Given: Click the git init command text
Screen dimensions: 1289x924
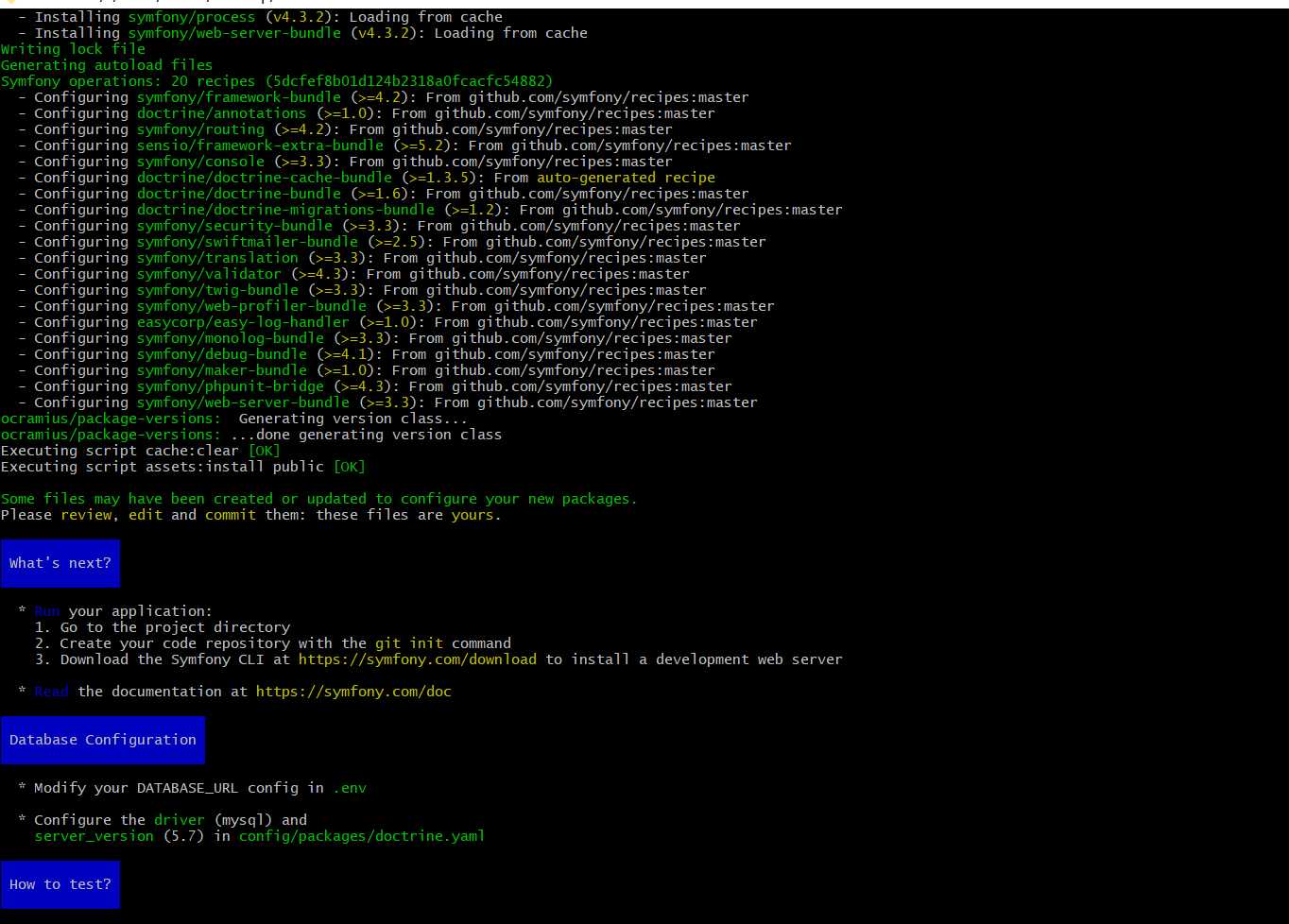Looking at the screenshot, I should tap(409, 643).
